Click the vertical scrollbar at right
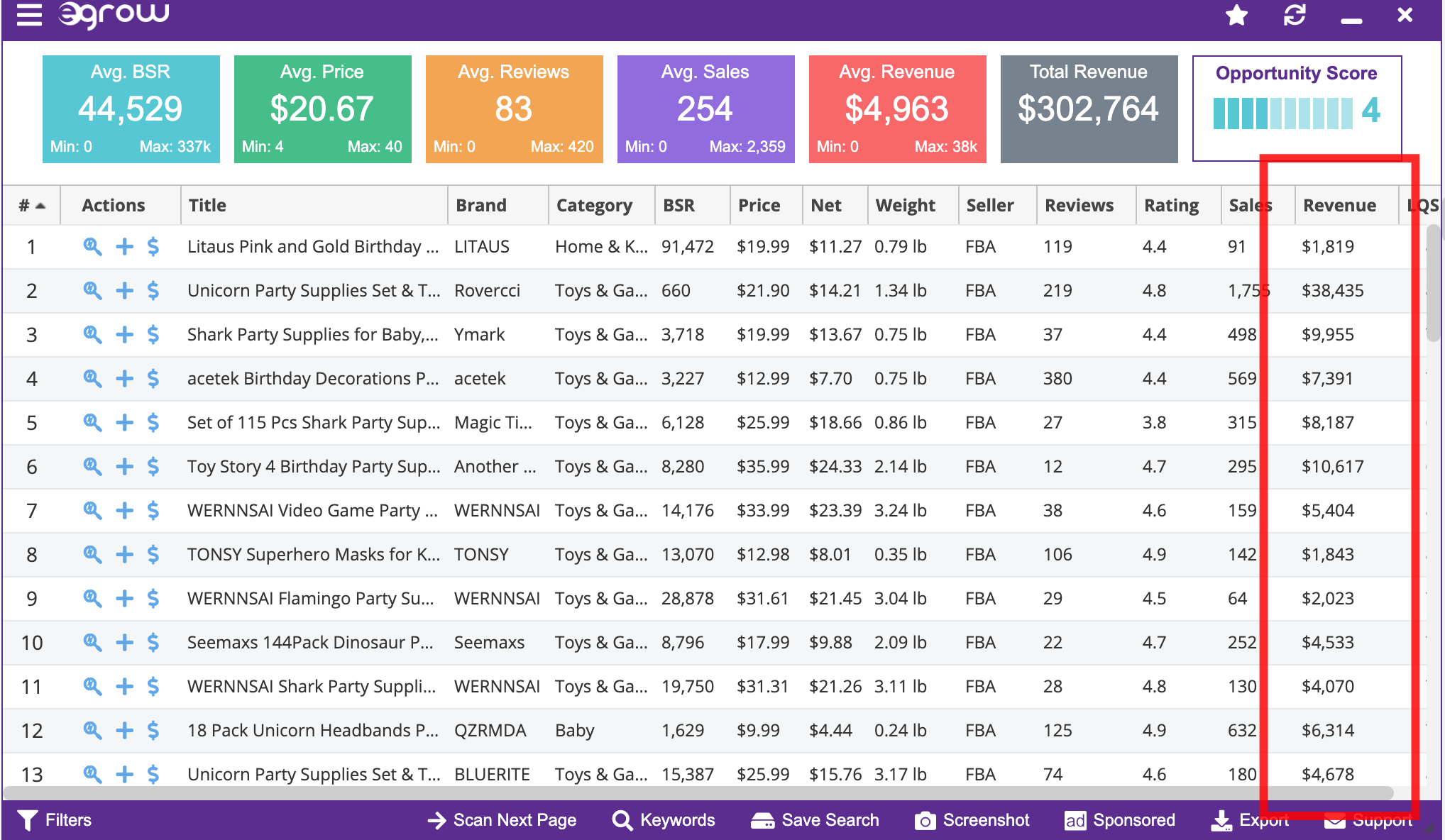1445x840 pixels. coord(1434,282)
